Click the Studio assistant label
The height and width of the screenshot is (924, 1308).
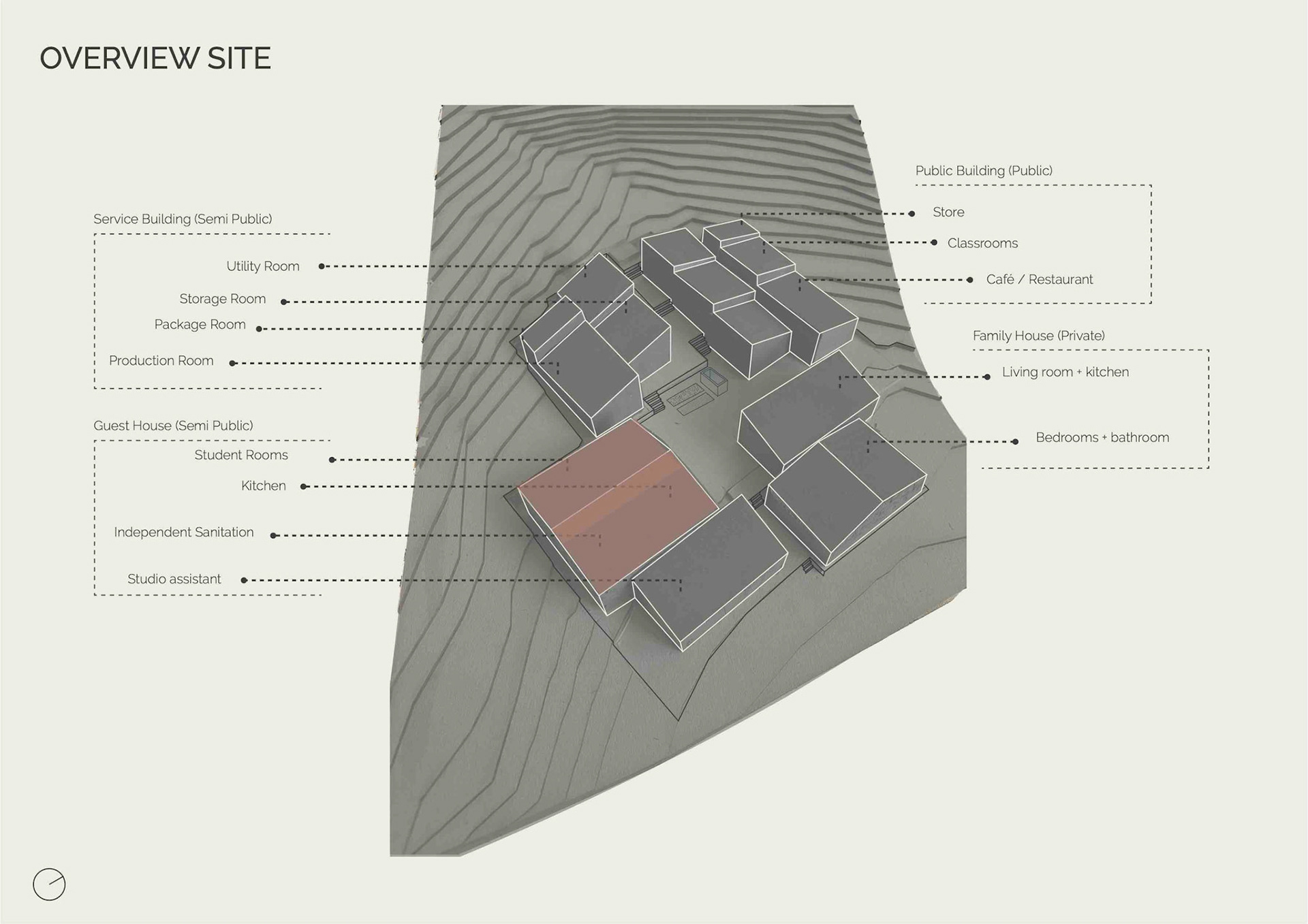click(x=174, y=579)
